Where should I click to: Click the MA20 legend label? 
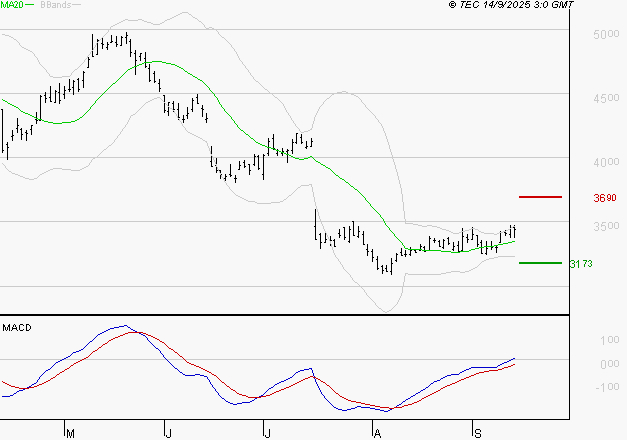click(12, 5)
